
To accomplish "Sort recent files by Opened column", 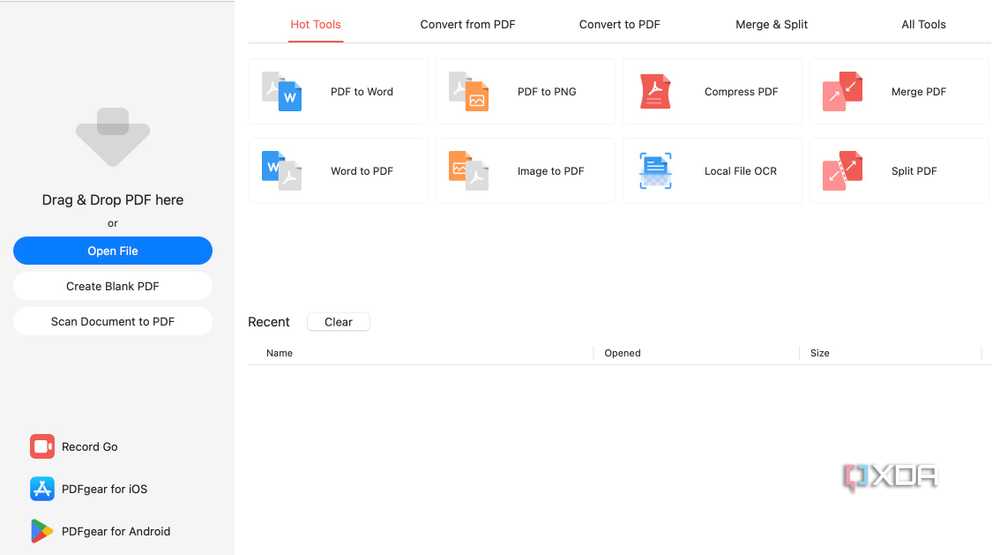I will (622, 353).
